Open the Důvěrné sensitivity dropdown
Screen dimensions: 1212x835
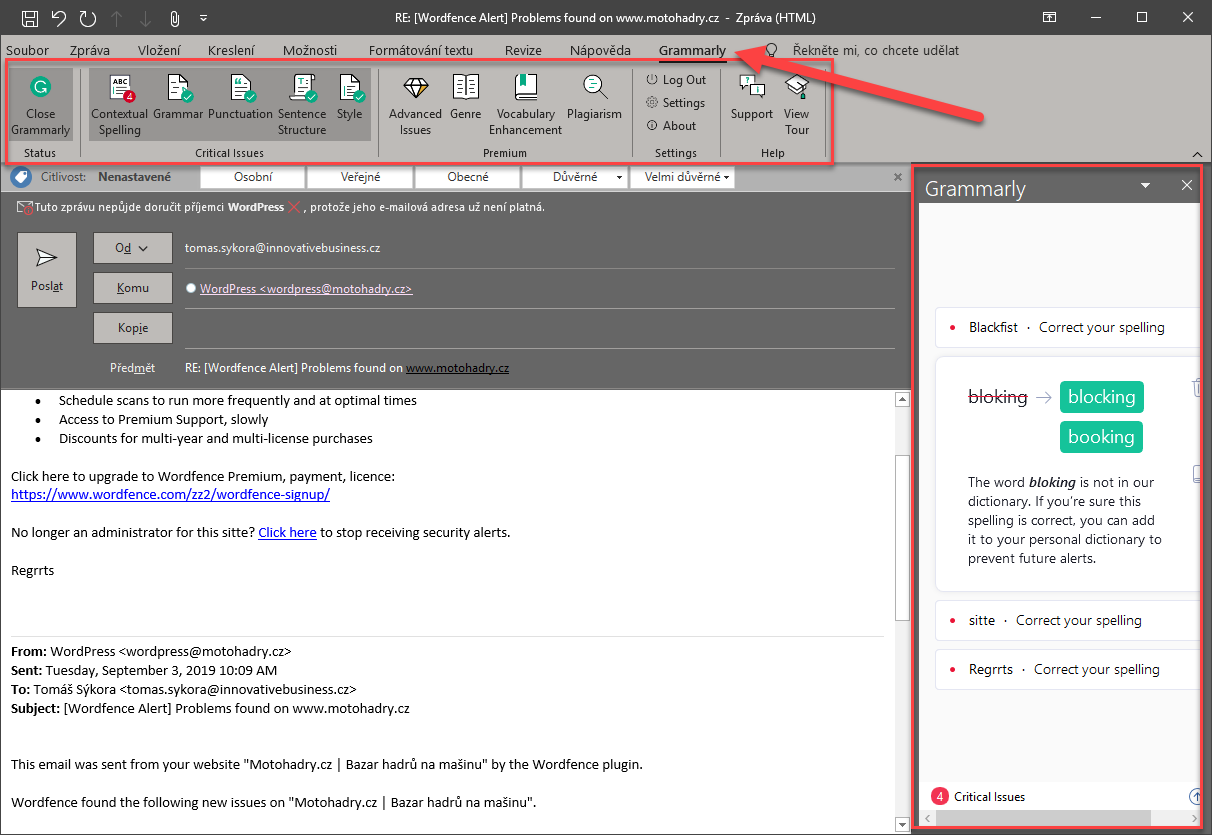click(575, 177)
